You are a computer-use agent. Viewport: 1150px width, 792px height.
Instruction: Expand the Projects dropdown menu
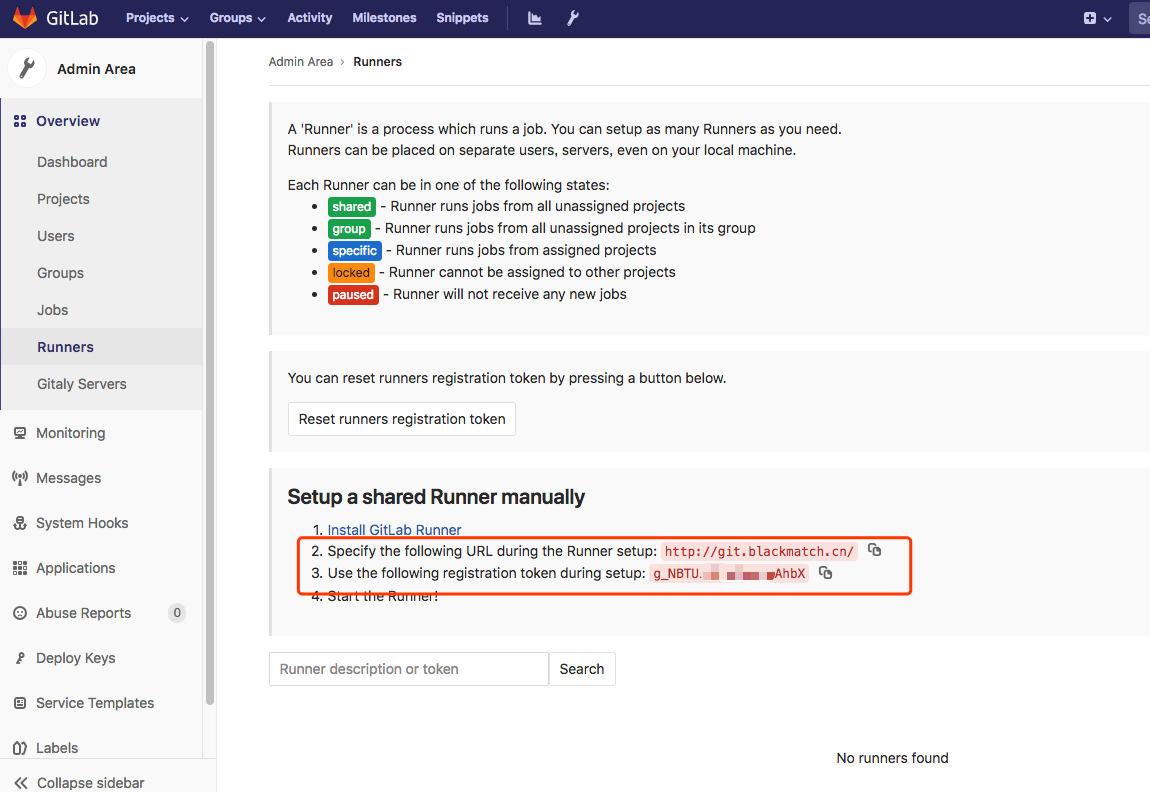157,18
